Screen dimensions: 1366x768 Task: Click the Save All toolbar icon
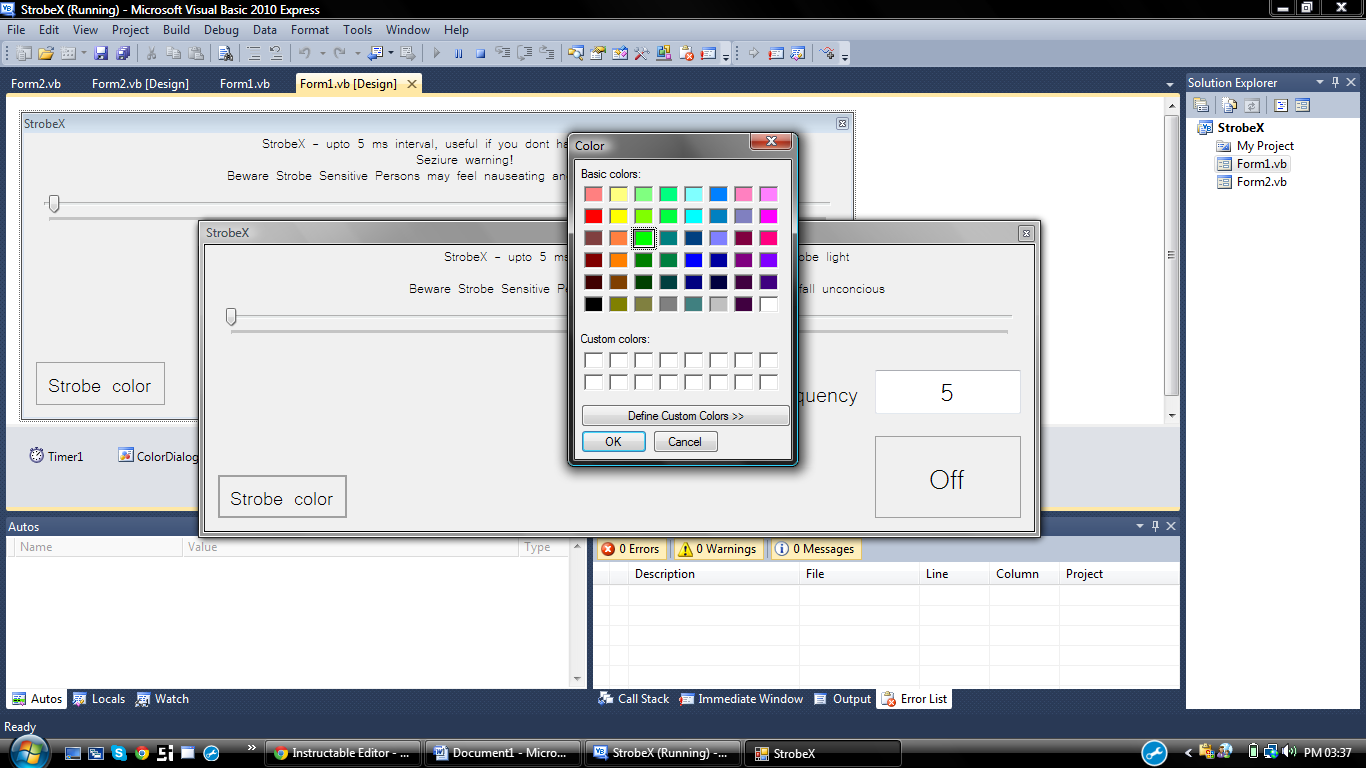124,53
